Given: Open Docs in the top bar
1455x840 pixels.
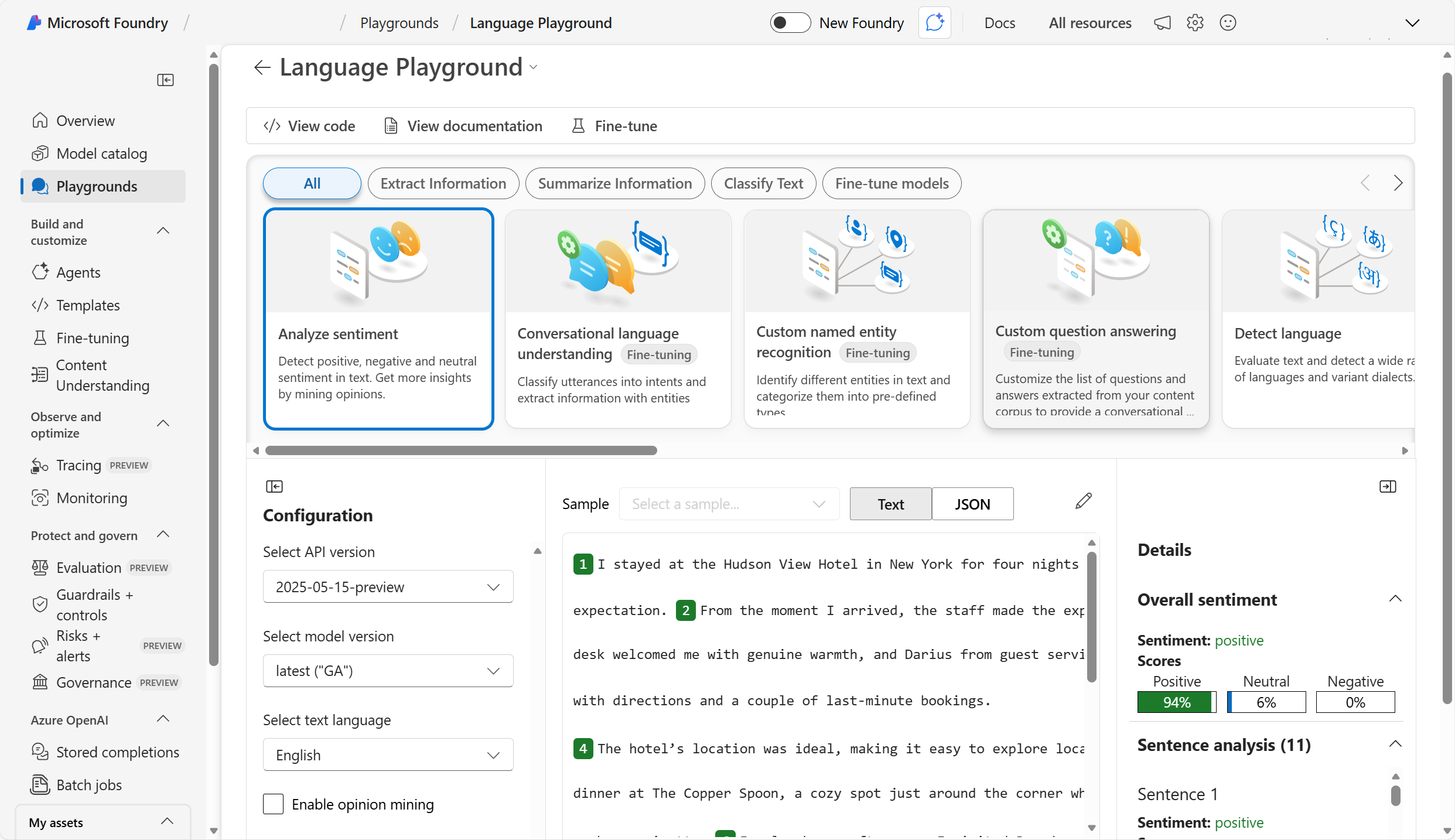Looking at the screenshot, I should [x=999, y=23].
